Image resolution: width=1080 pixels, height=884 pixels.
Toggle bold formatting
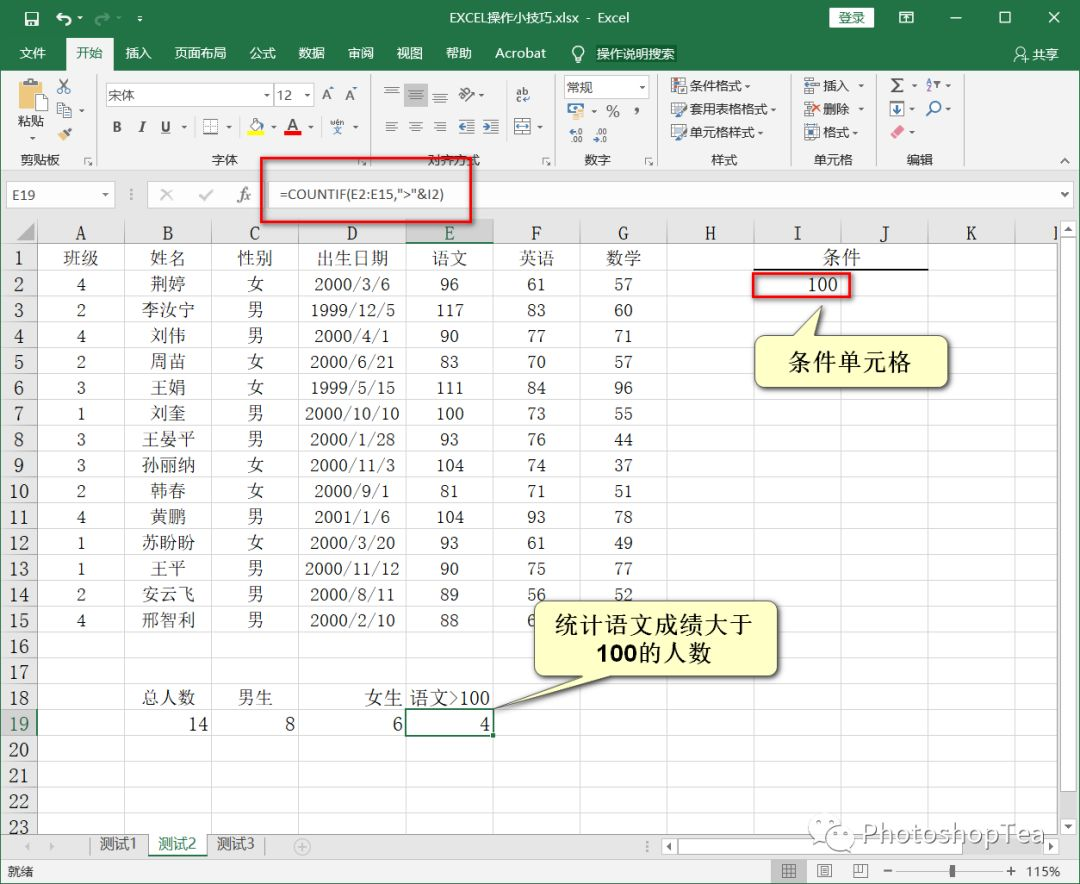tap(117, 127)
